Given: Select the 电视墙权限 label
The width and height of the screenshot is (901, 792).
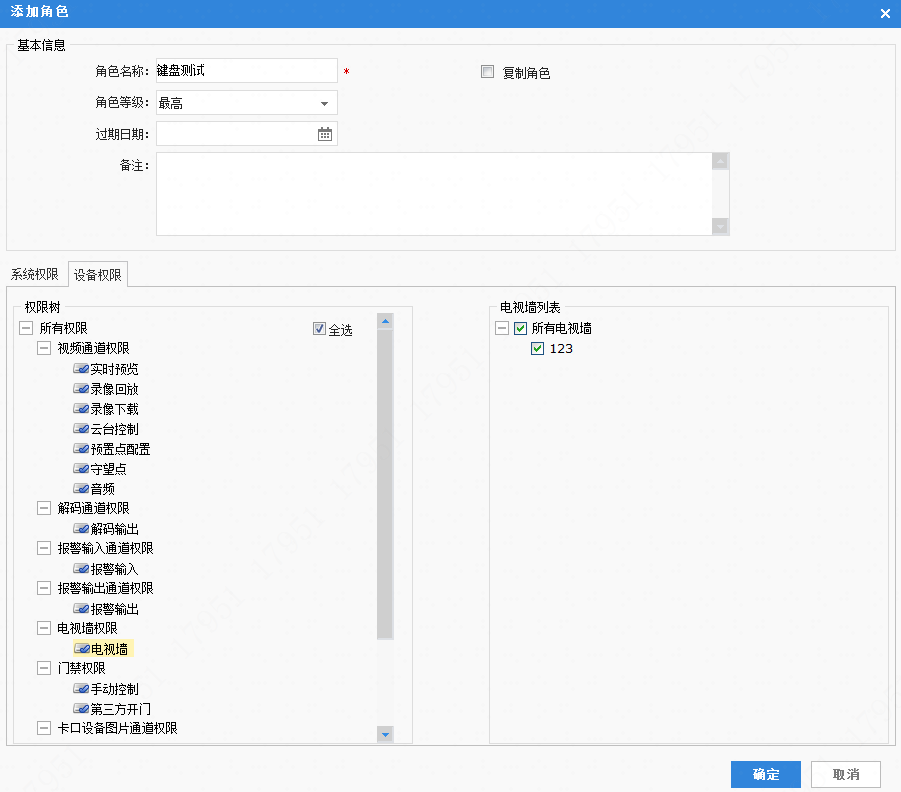Looking at the screenshot, I should (87, 628).
